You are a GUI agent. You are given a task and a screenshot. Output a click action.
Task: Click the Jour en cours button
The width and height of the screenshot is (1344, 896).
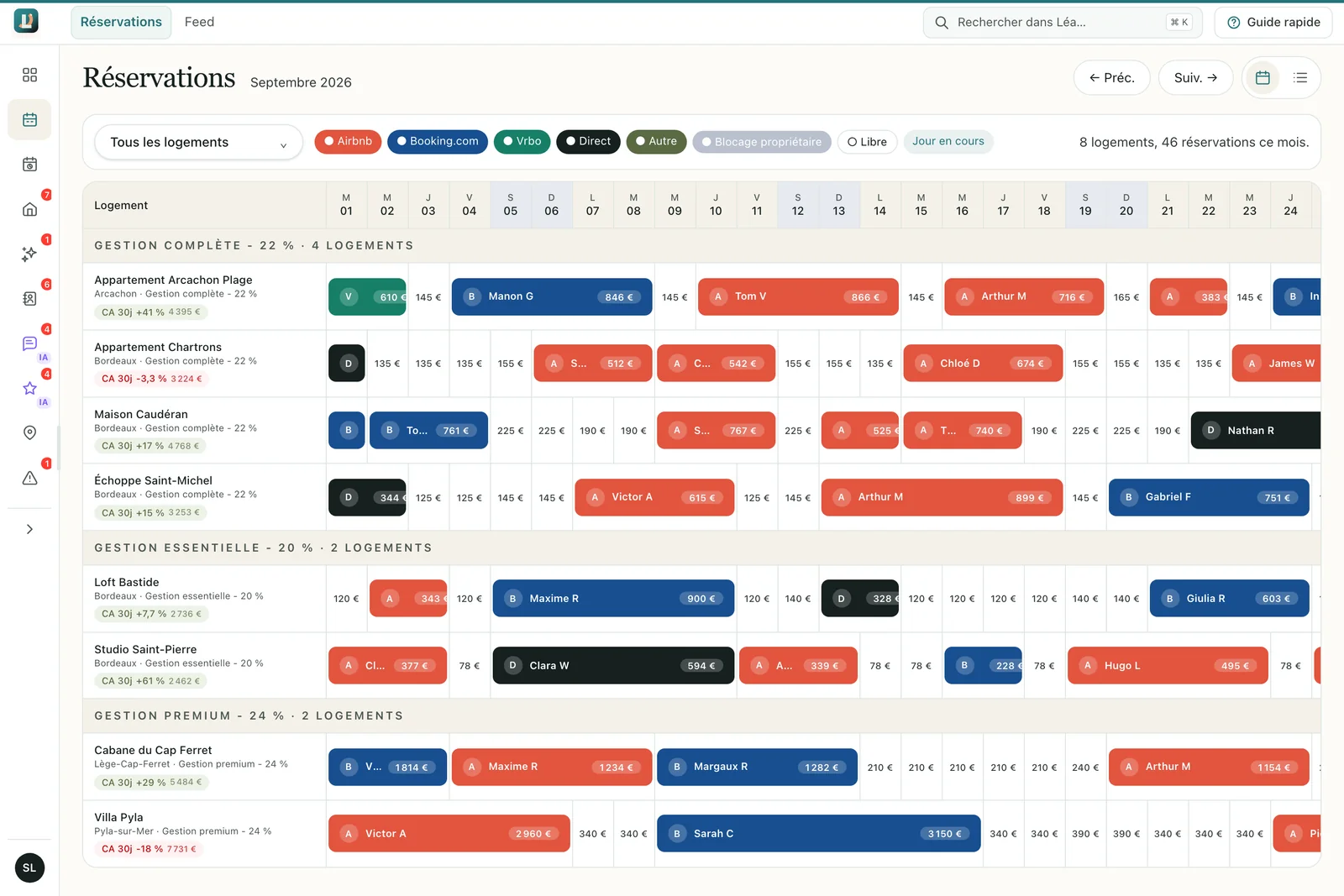pyautogui.click(x=948, y=141)
